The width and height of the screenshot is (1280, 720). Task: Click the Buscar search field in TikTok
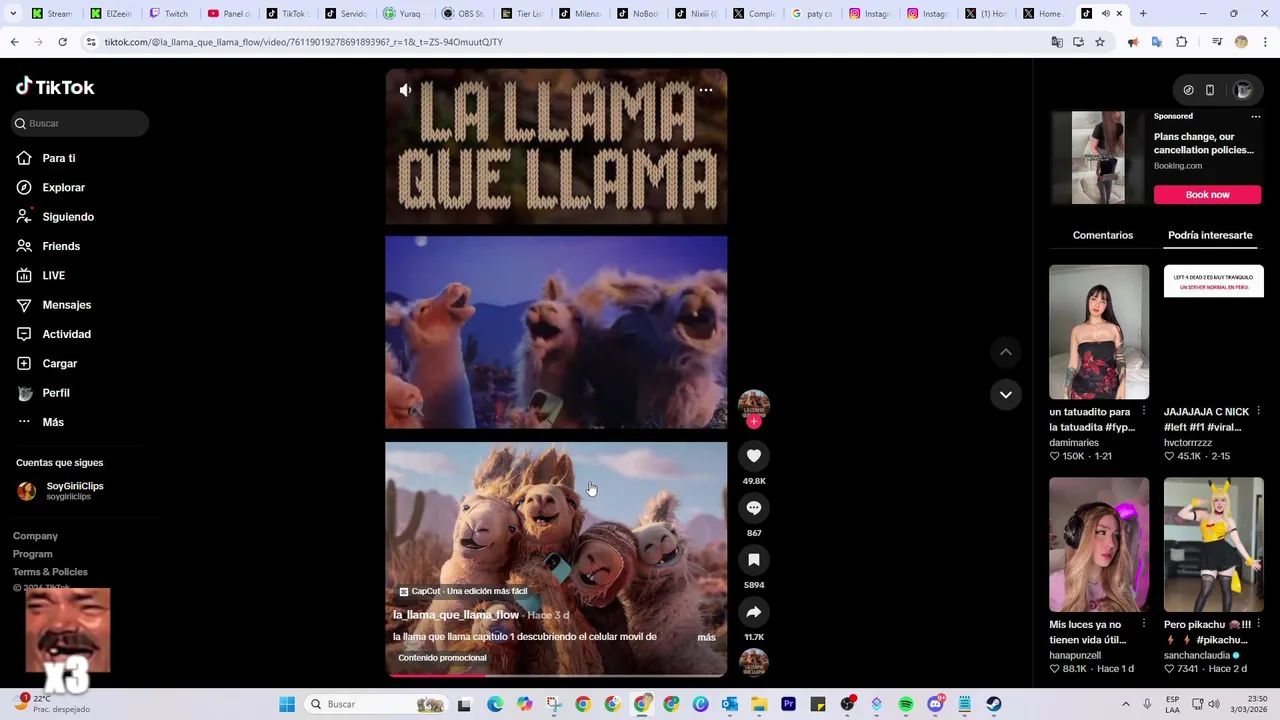coord(80,123)
